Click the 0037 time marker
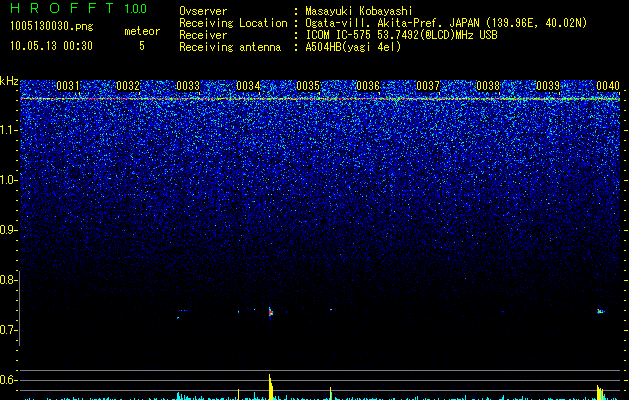The image size is (629, 400). pos(428,86)
